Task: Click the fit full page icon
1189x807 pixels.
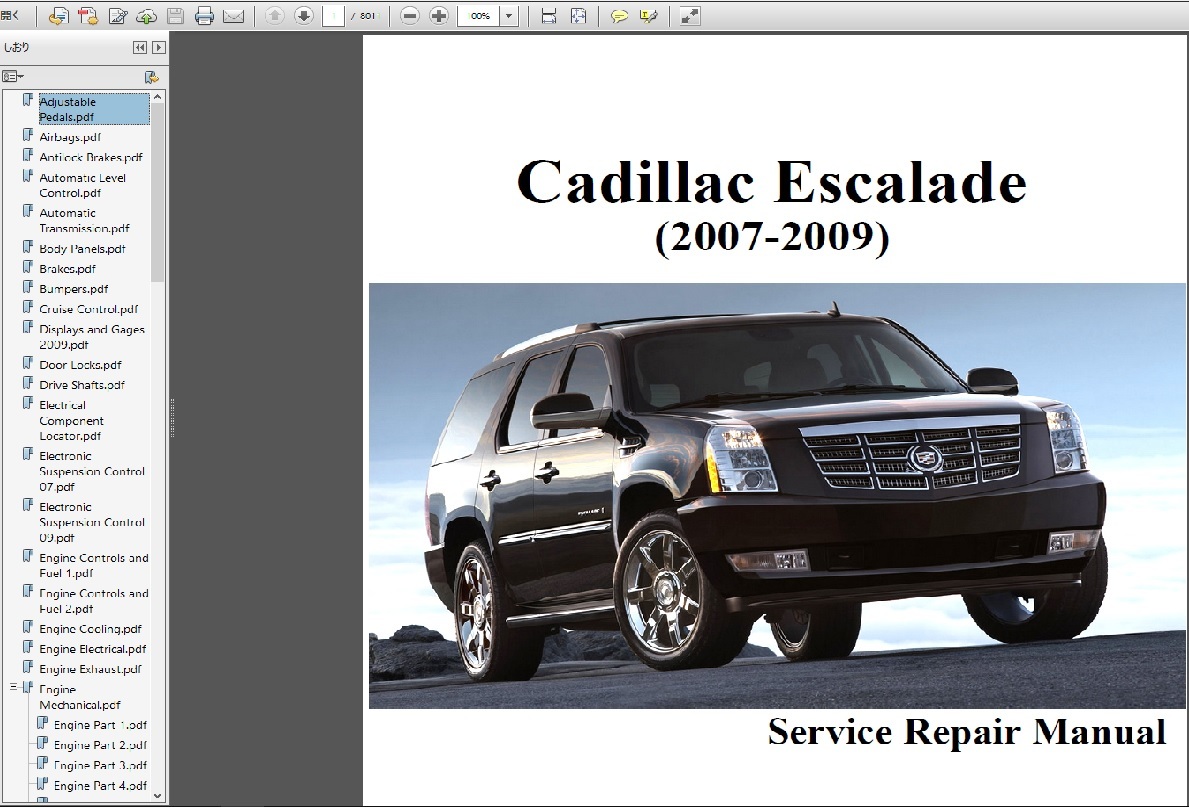Action: click(578, 15)
